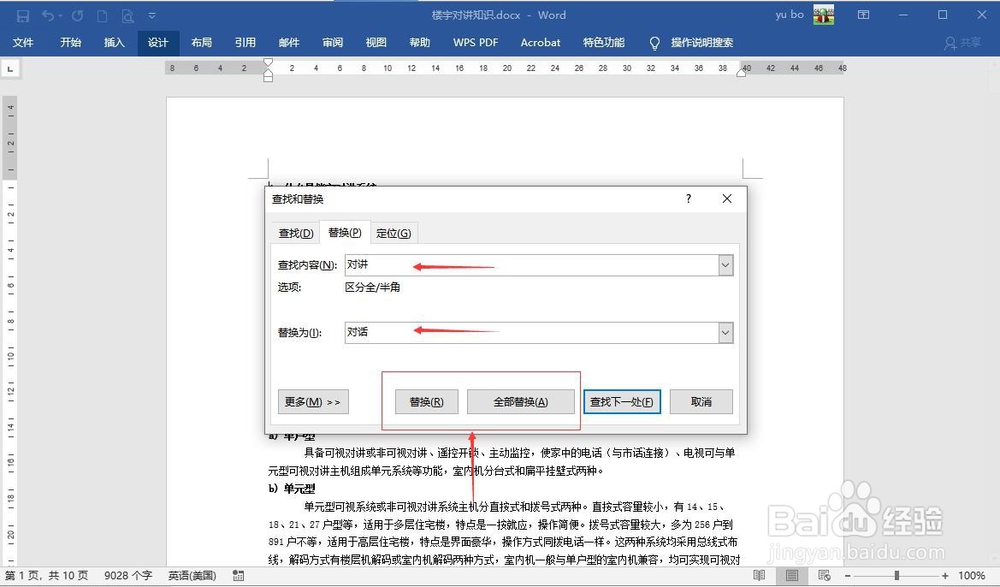Activate the 操作说明搜索 Tell Me search
The width and height of the screenshot is (1000, 587).
click(x=700, y=43)
